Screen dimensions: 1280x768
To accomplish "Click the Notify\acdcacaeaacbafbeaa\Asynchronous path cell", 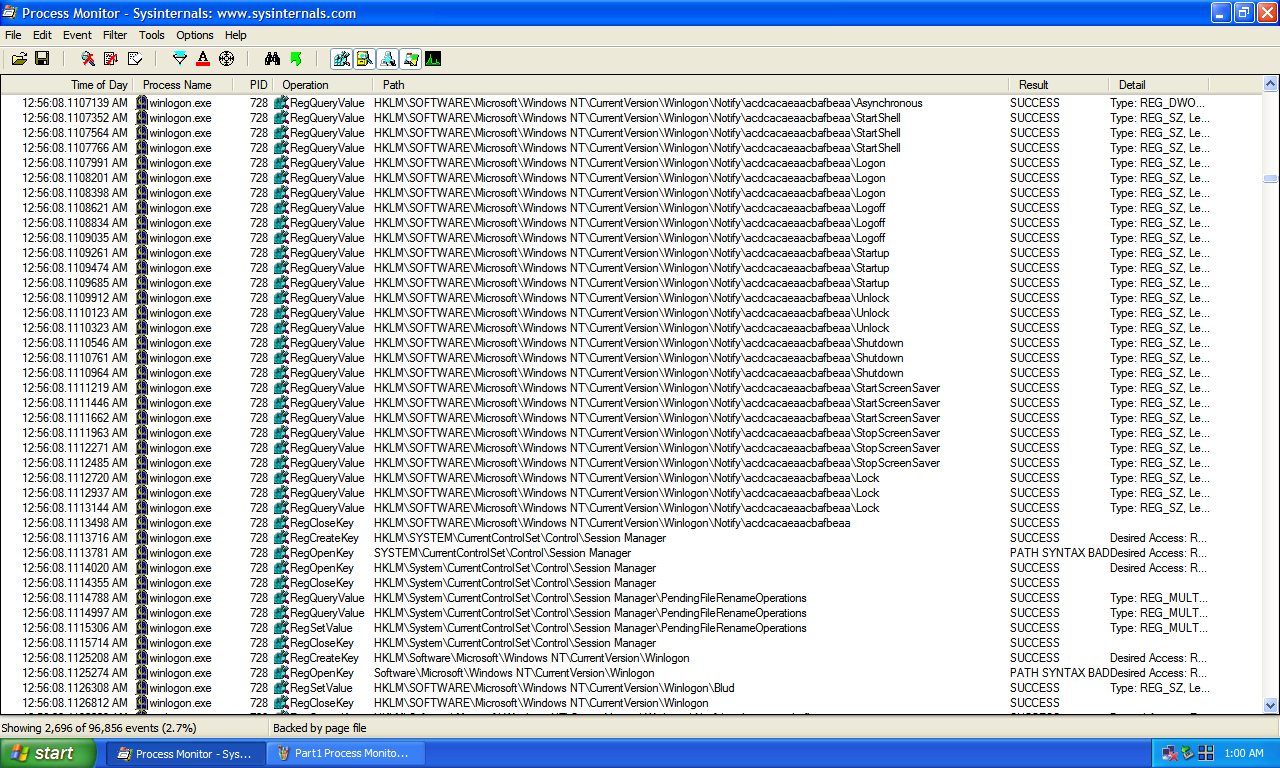I will click(x=648, y=103).
